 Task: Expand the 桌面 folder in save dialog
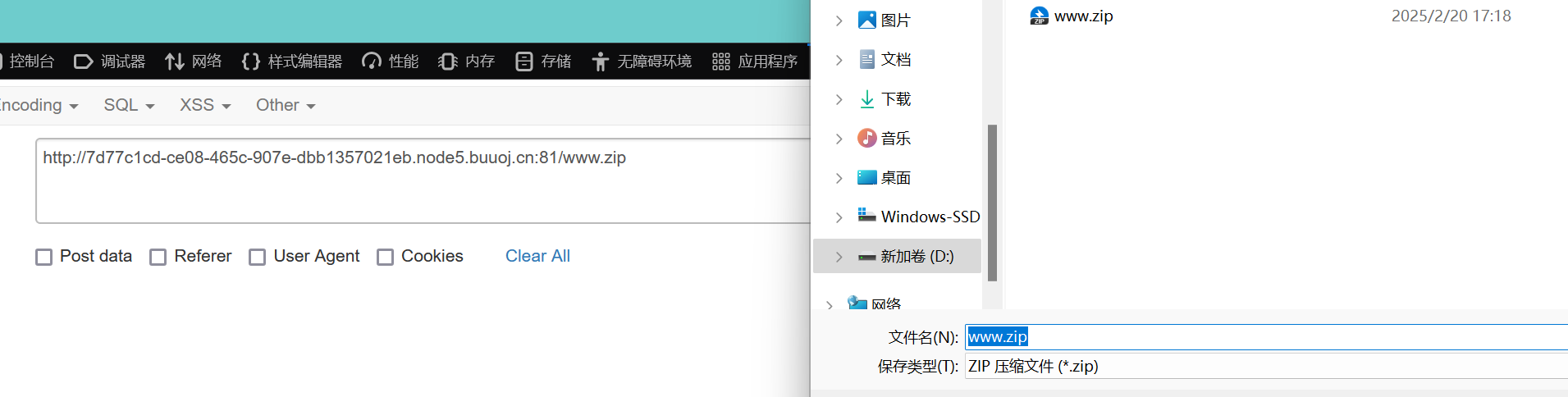(x=839, y=178)
